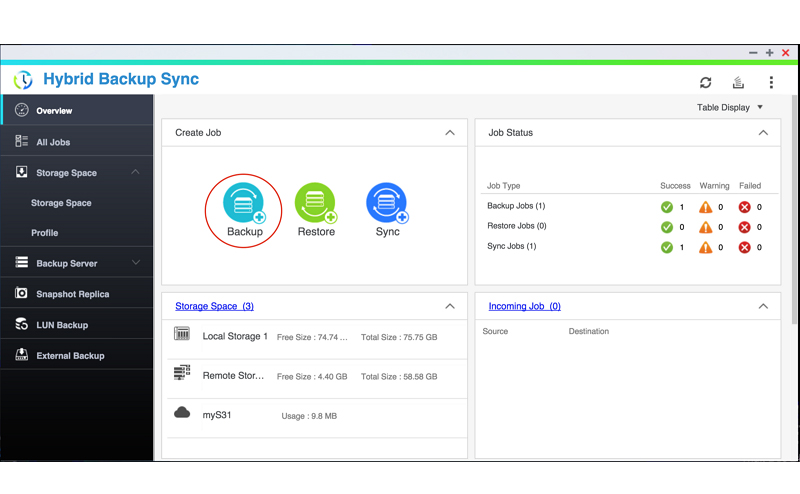This screenshot has height=494, width=800.
Task: Click the myS31 cloud icon
Action: [182, 412]
